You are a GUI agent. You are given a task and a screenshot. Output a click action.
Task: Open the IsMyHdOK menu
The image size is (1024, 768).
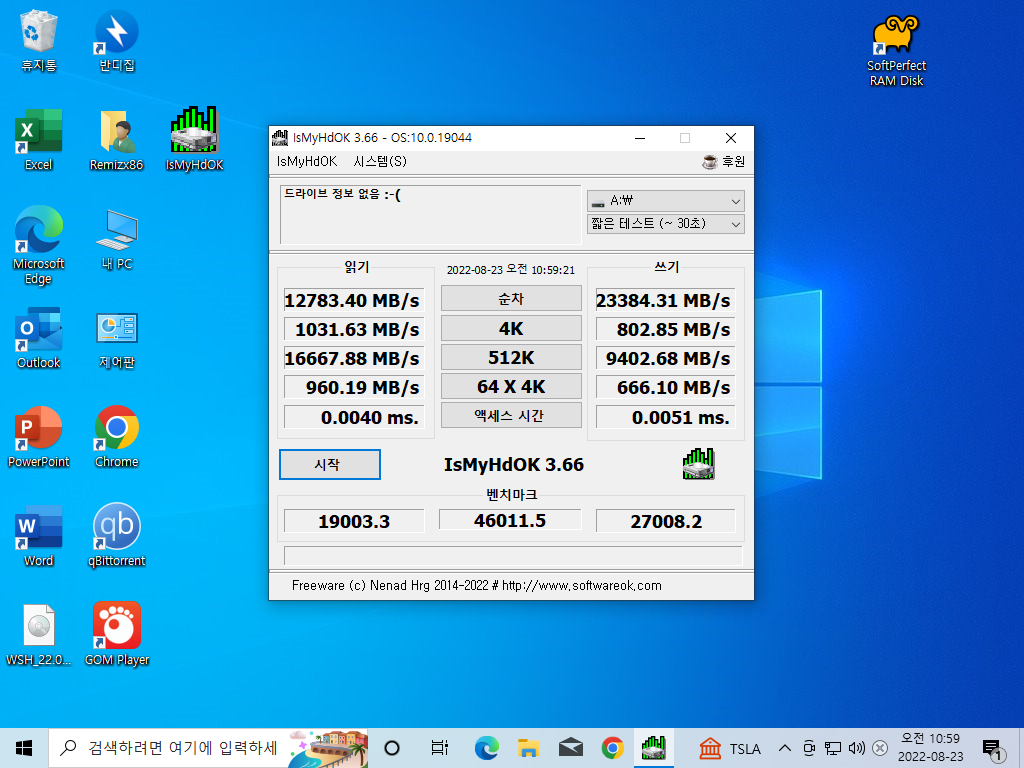(x=307, y=161)
